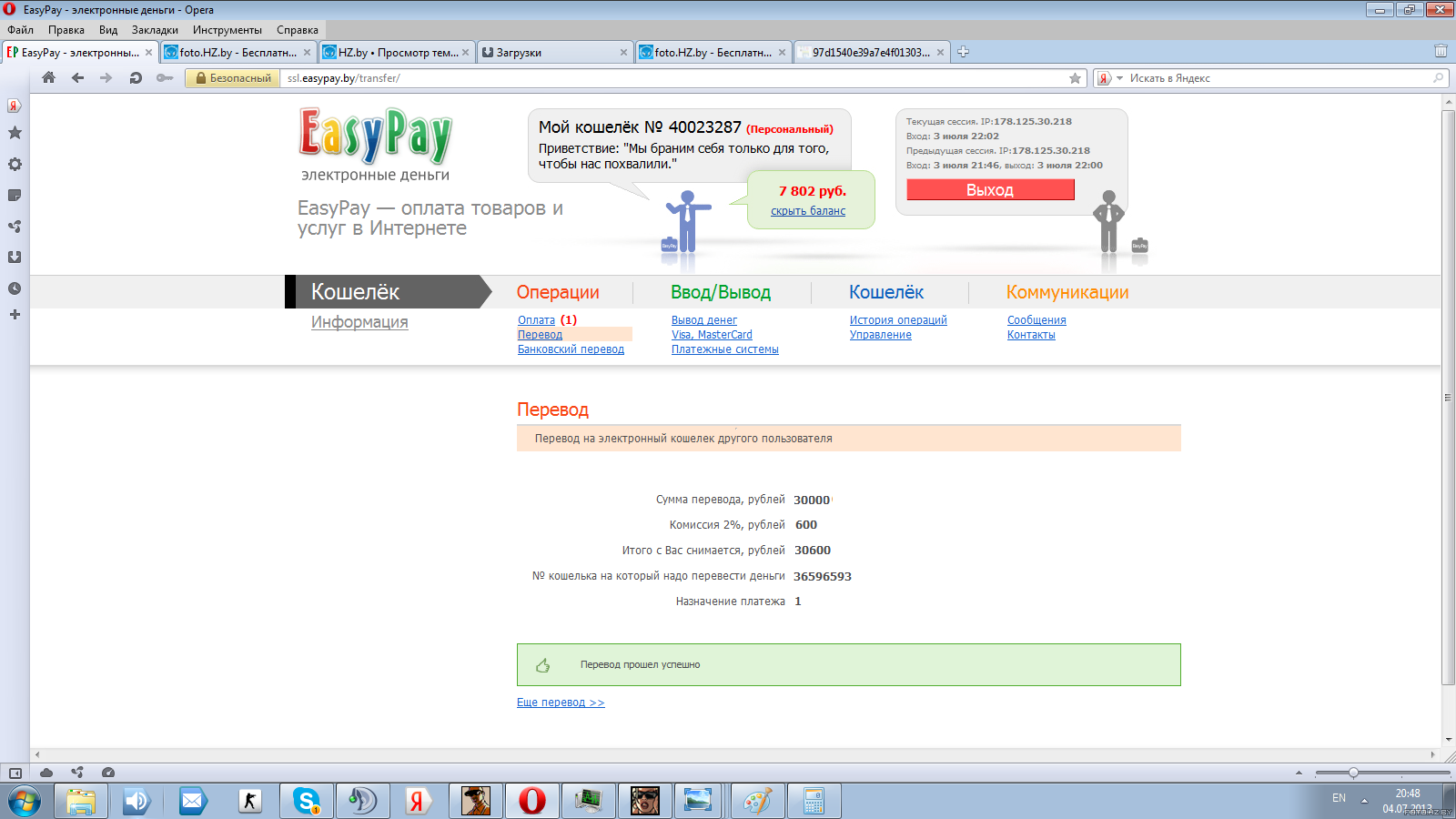Click the скрыть баланс link

808,211
